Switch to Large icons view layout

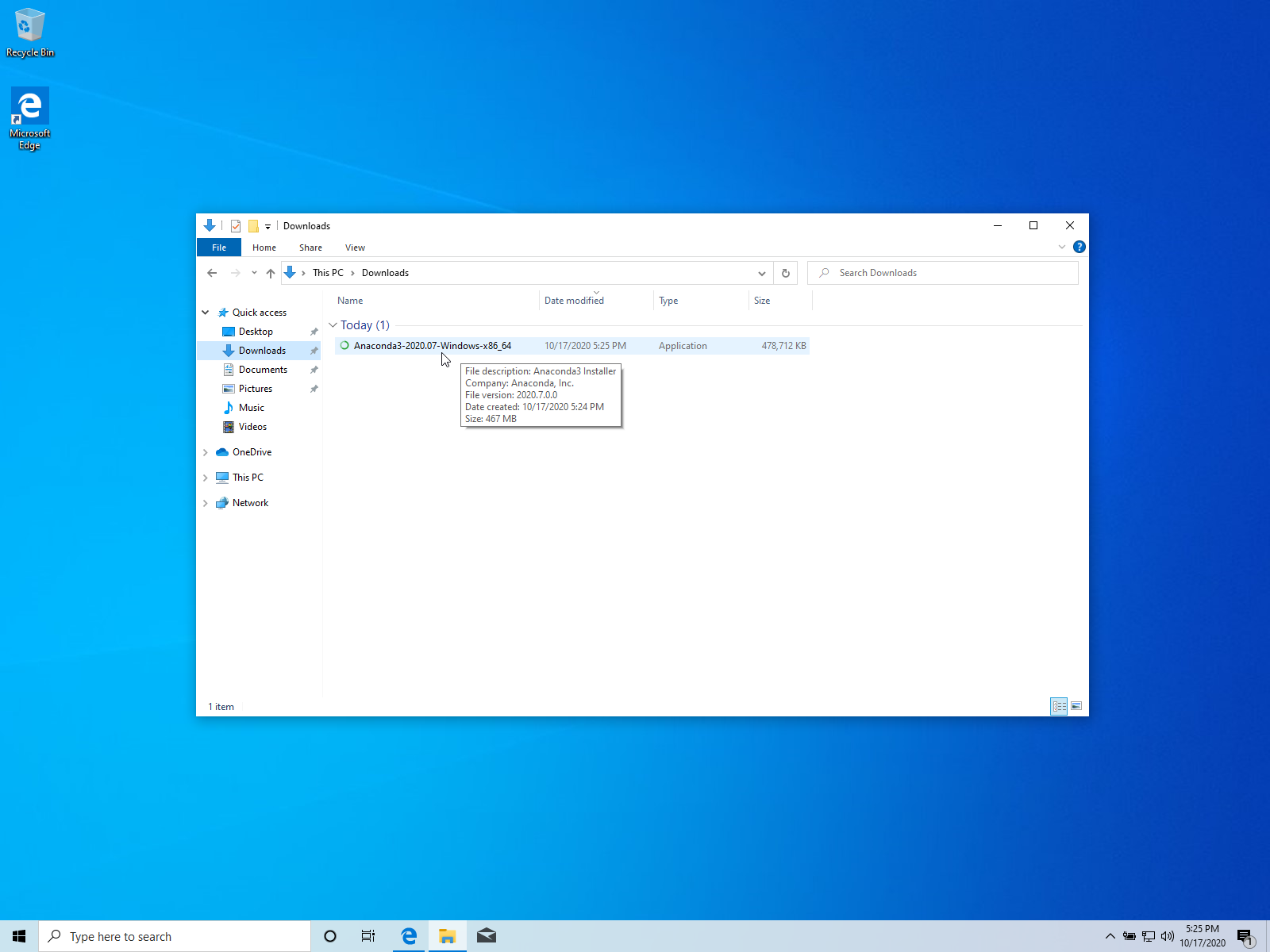(x=1076, y=706)
